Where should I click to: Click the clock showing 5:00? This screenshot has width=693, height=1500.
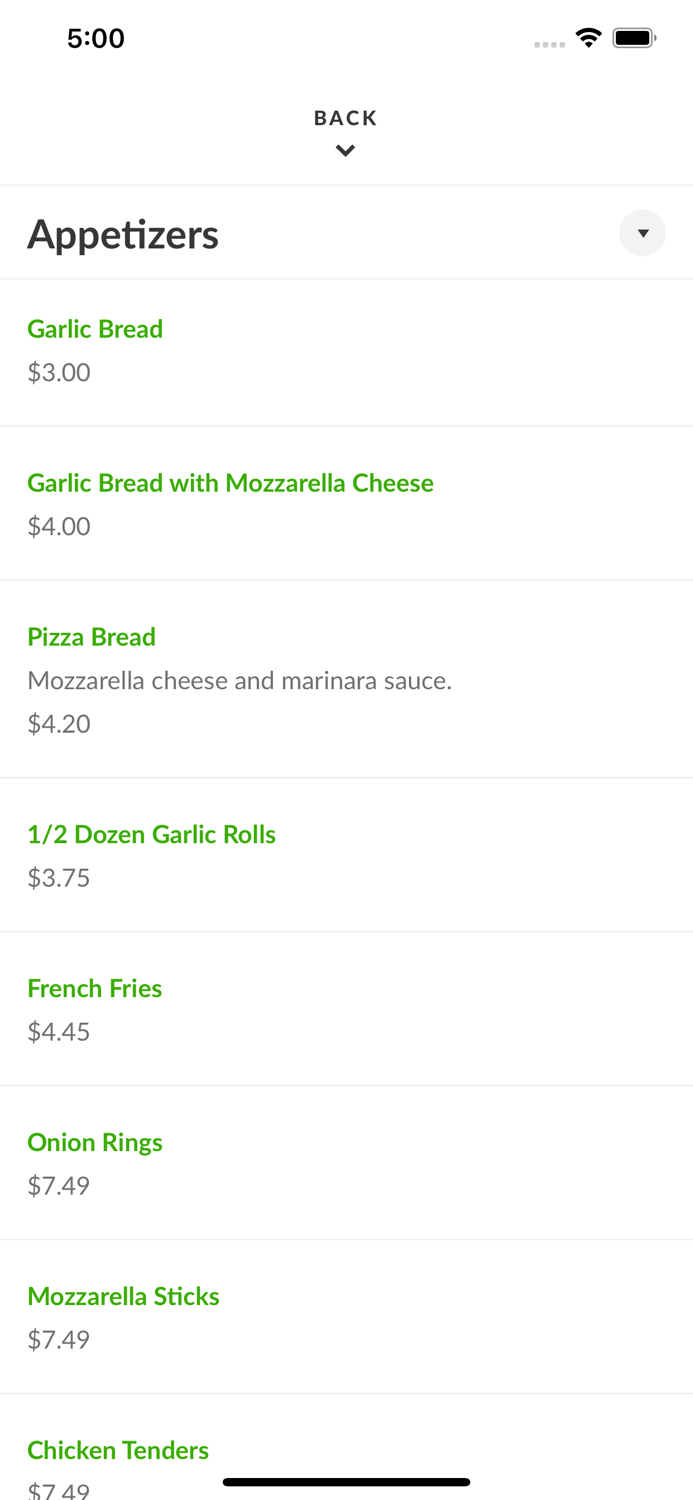coord(96,38)
